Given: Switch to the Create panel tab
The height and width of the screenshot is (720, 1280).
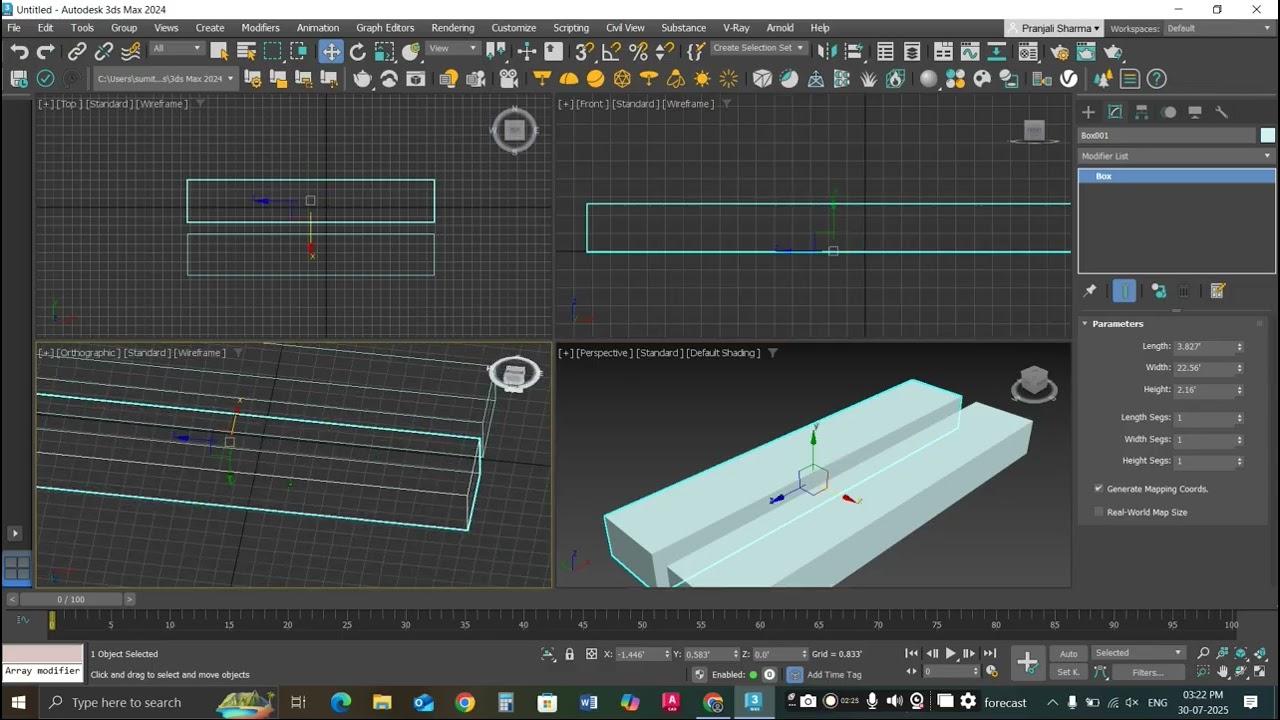Looking at the screenshot, I should 1089,112.
